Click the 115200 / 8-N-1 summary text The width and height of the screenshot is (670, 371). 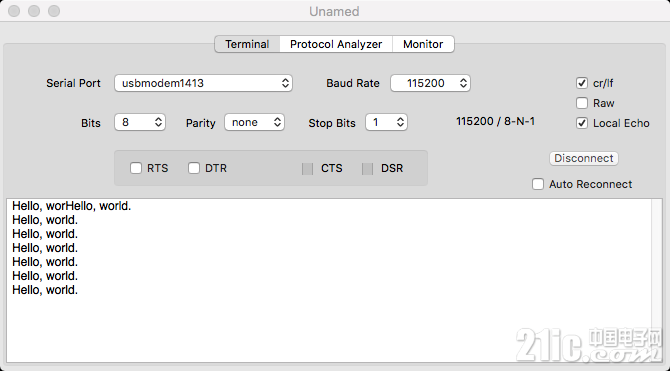tap(496, 121)
